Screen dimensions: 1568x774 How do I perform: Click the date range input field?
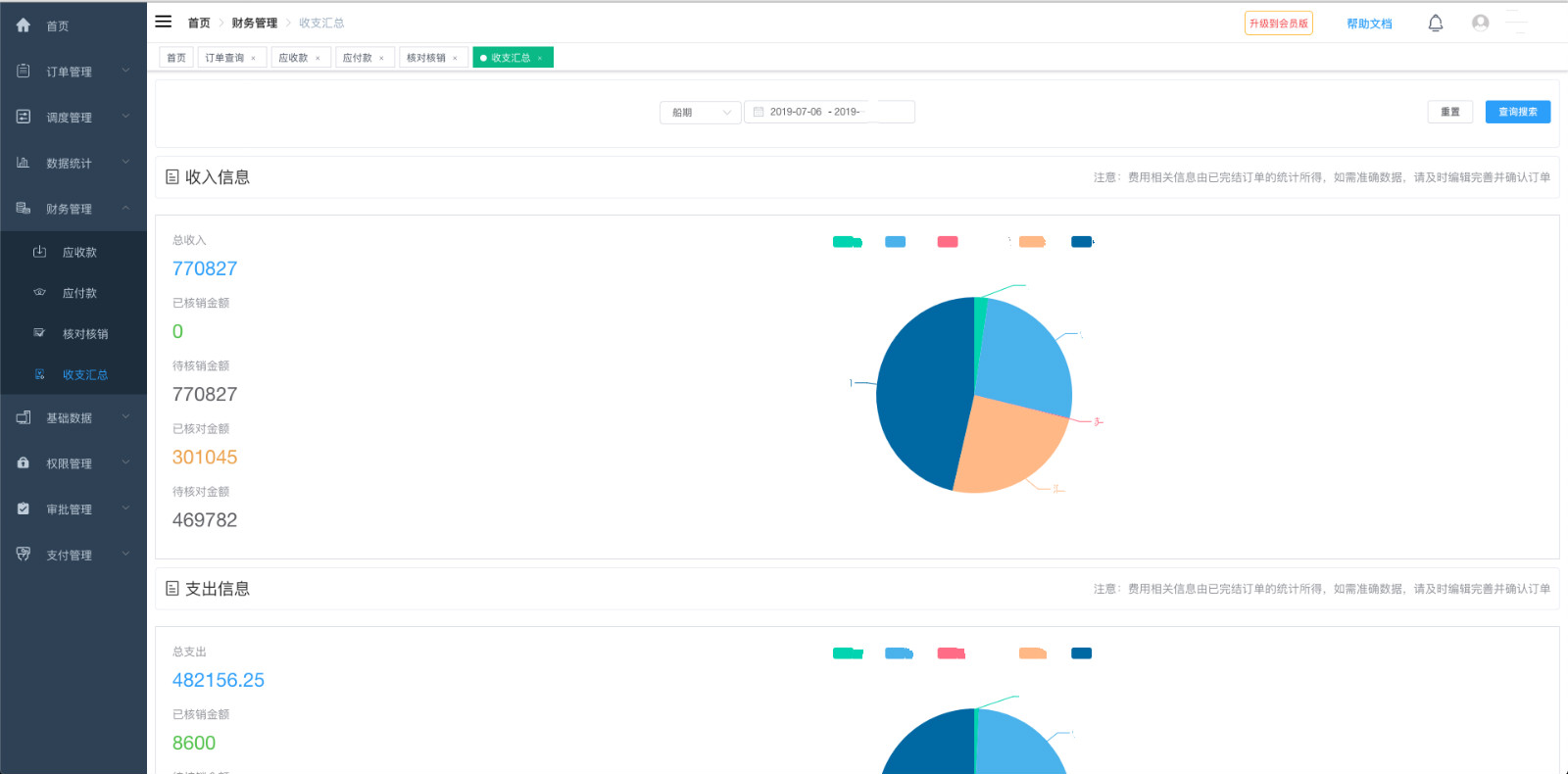tap(829, 112)
